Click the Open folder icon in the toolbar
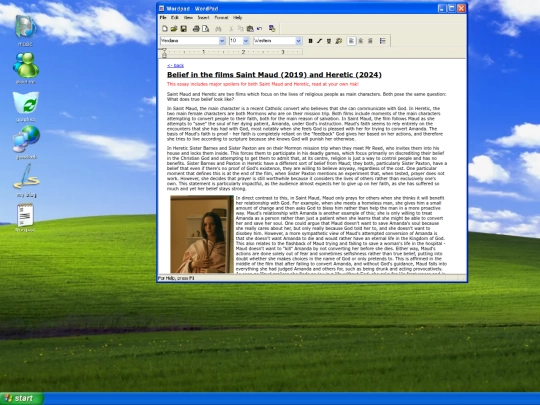540x405 pixels. click(174, 29)
